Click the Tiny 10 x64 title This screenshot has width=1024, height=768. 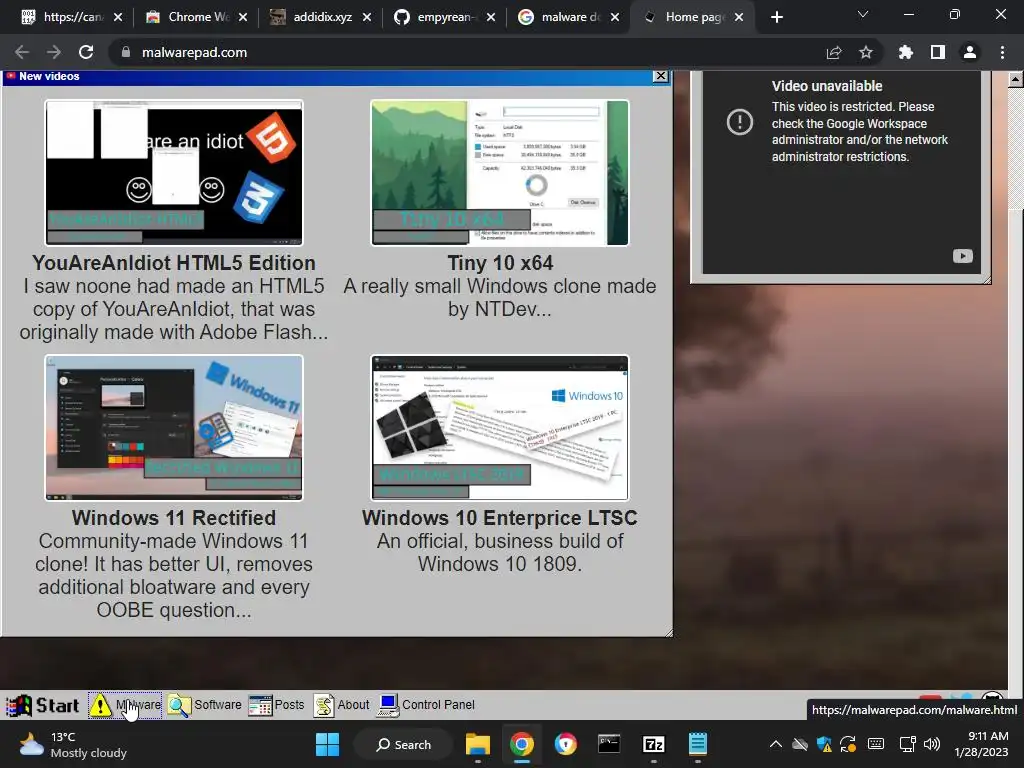[x=500, y=263]
